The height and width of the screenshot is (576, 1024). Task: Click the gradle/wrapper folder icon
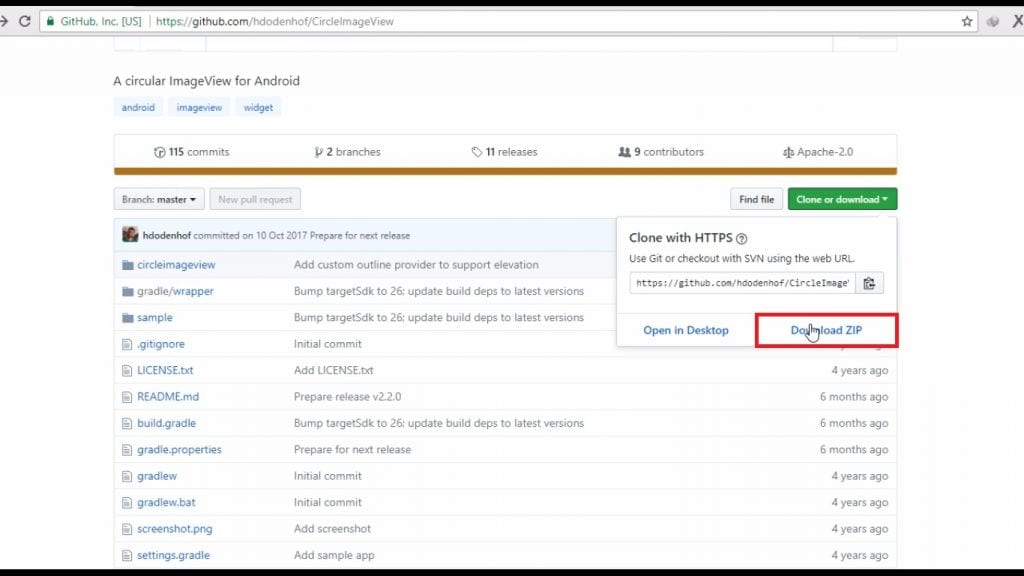[127, 291]
